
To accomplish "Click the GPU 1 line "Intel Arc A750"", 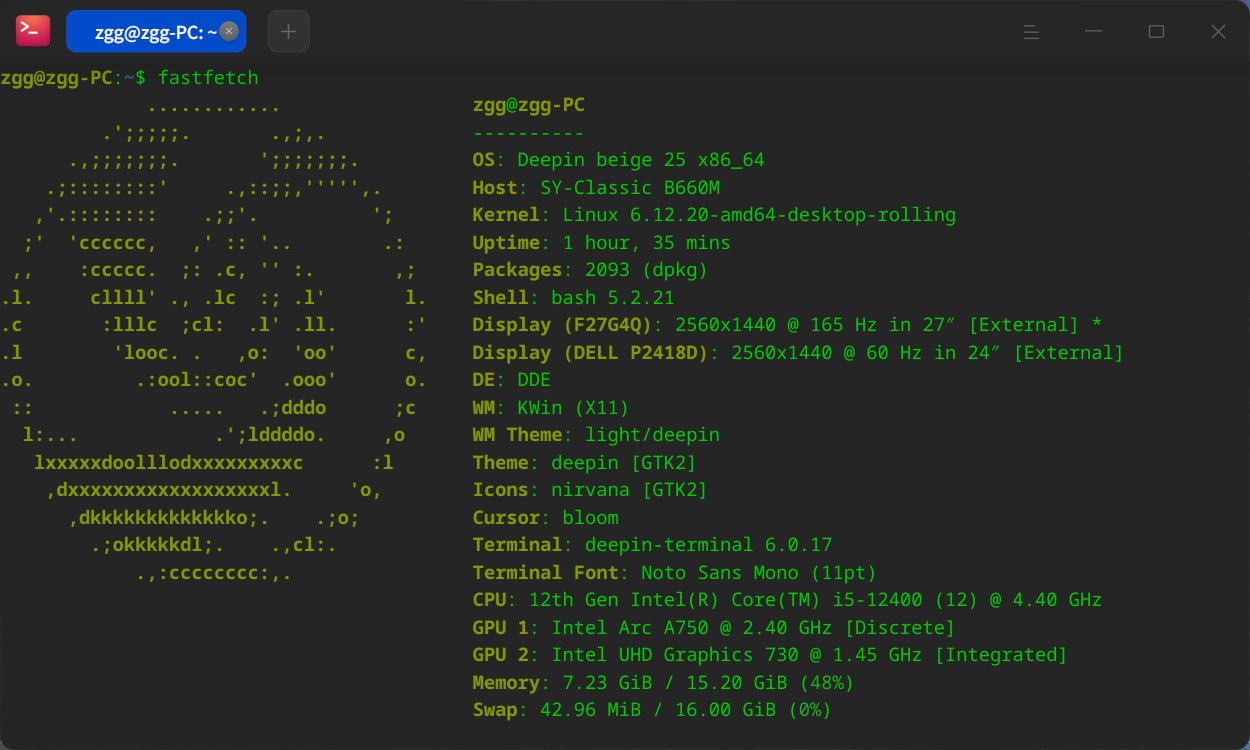I will [x=714, y=628].
